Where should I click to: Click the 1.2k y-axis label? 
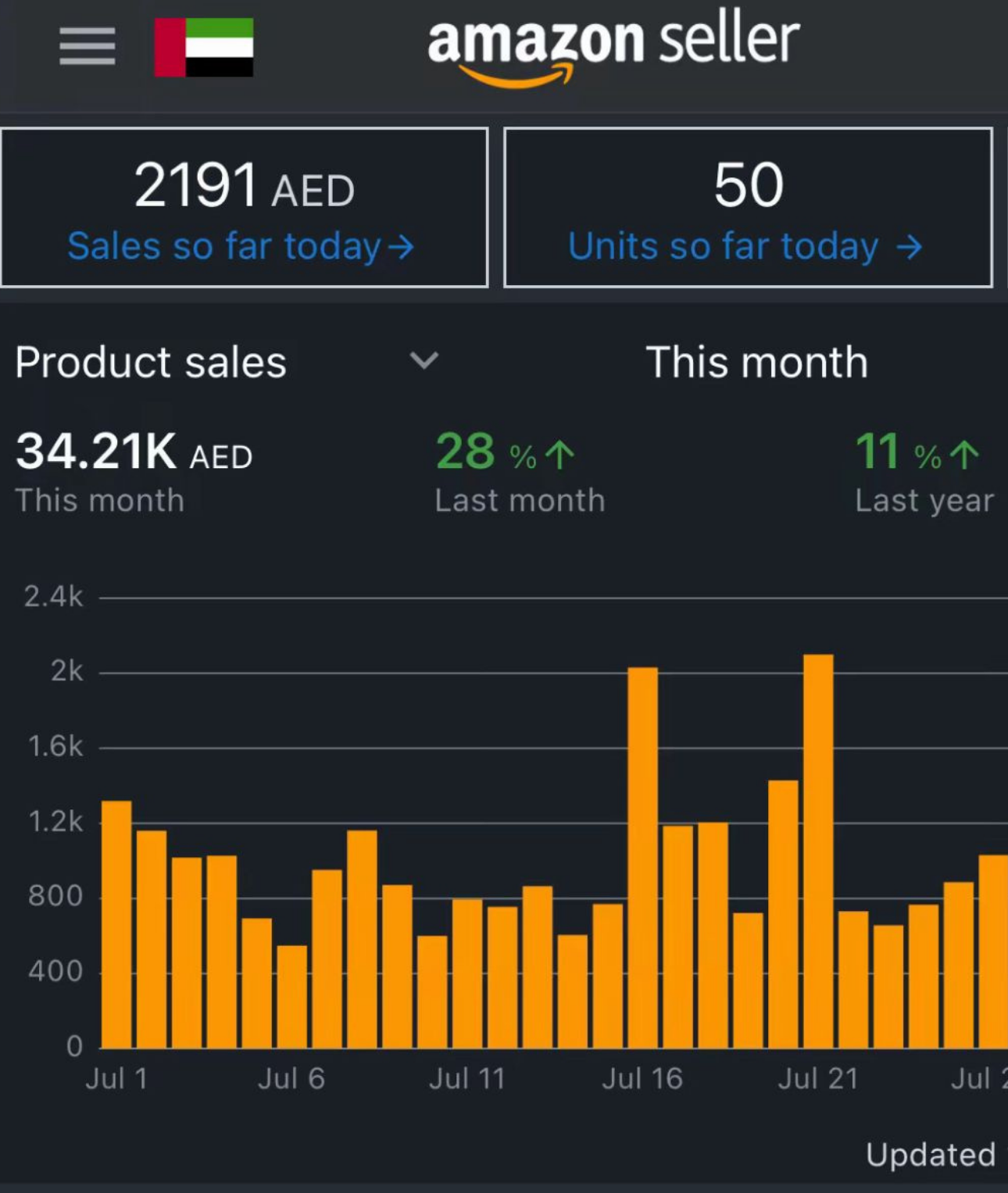click(55, 822)
